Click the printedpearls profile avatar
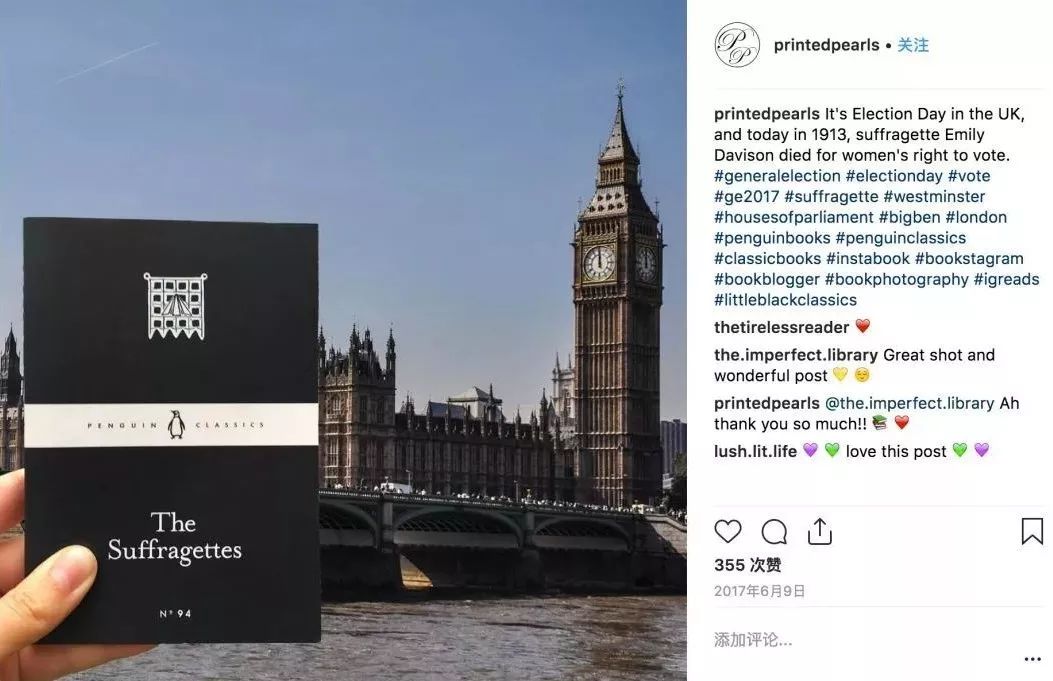 pyautogui.click(x=737, y=45)
